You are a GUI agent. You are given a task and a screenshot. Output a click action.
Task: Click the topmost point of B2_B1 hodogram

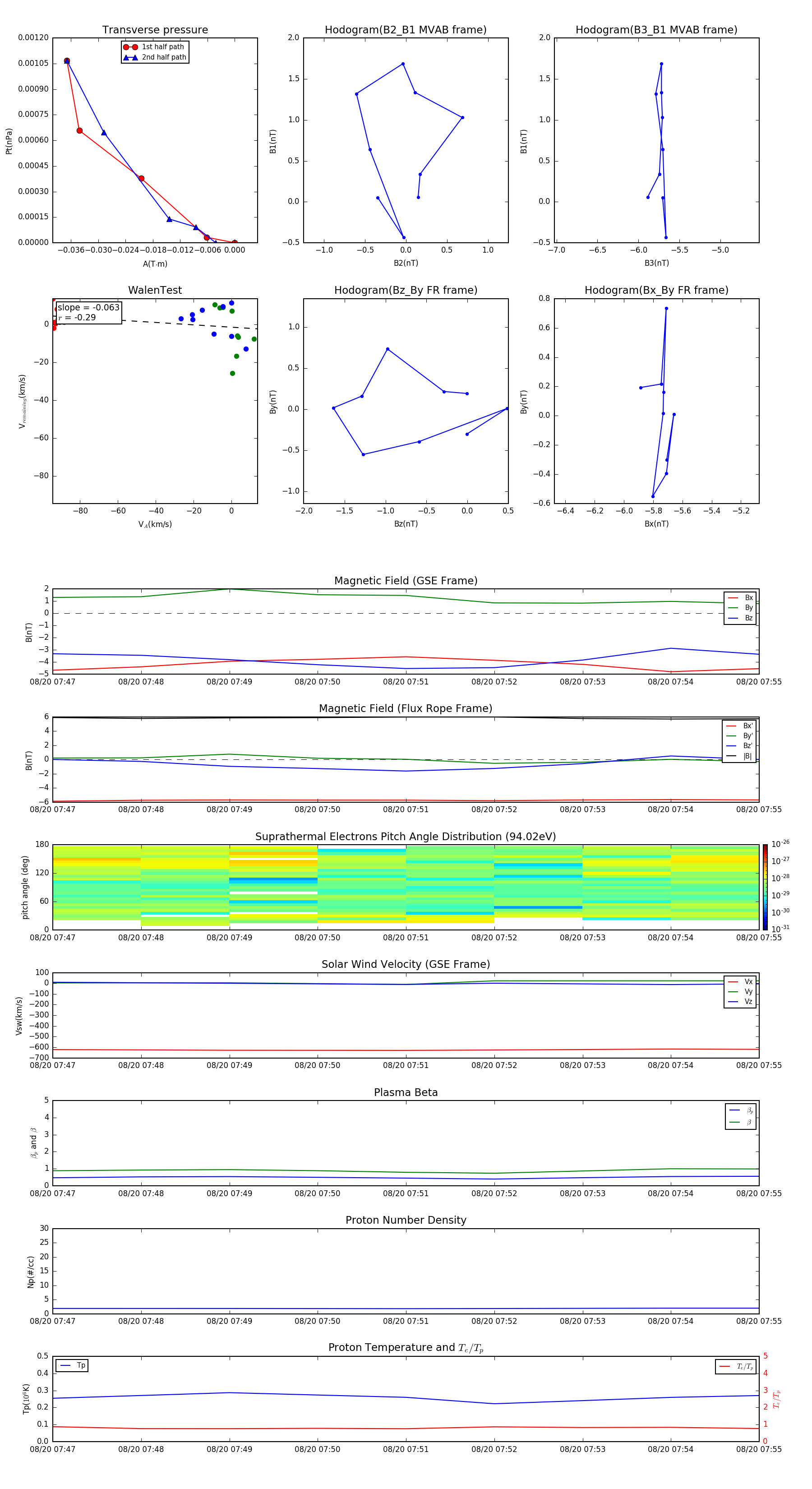403,64
